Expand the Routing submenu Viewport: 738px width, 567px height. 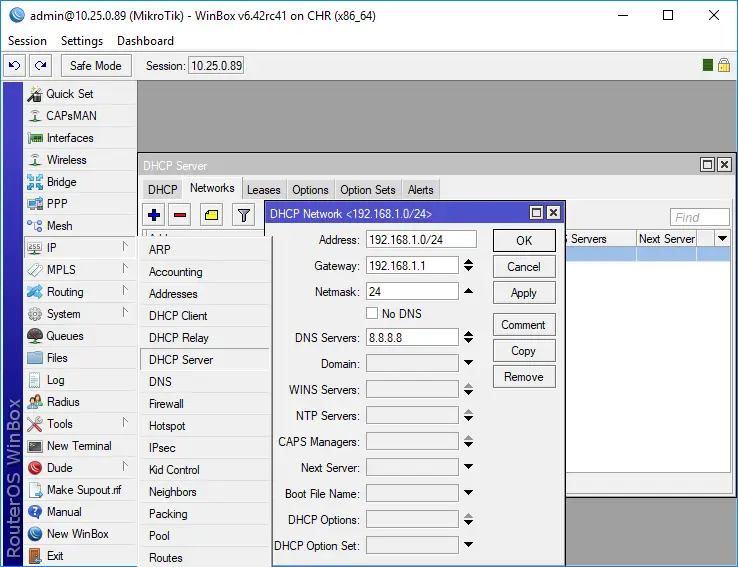click(x=125, y=290)
